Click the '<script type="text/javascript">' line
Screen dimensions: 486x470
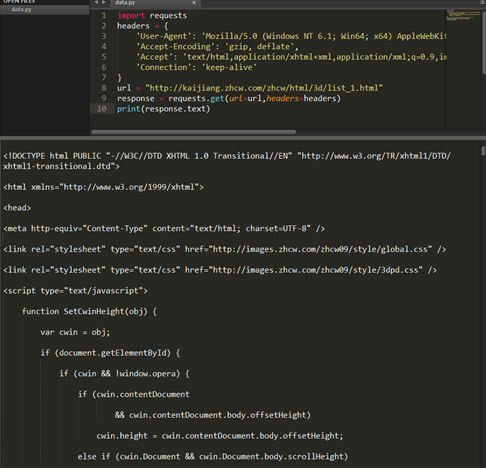75,291
